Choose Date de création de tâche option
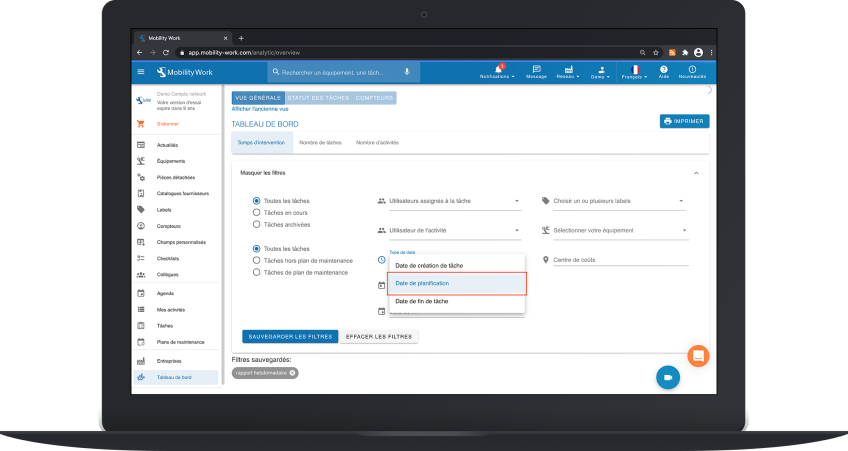848x451 pixels. 457,266
